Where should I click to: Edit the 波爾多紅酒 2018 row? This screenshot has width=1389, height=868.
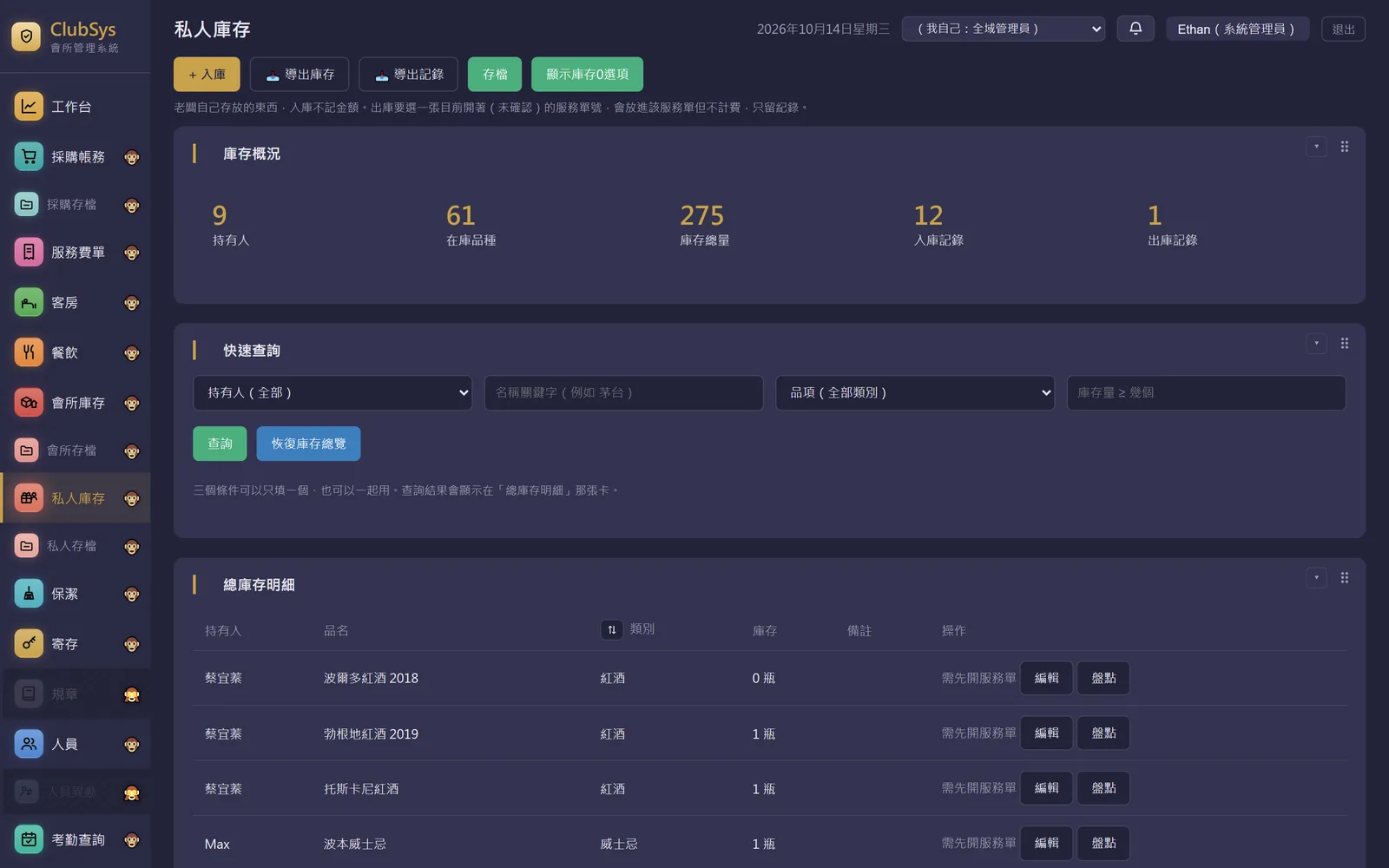tap(1047, 678)
